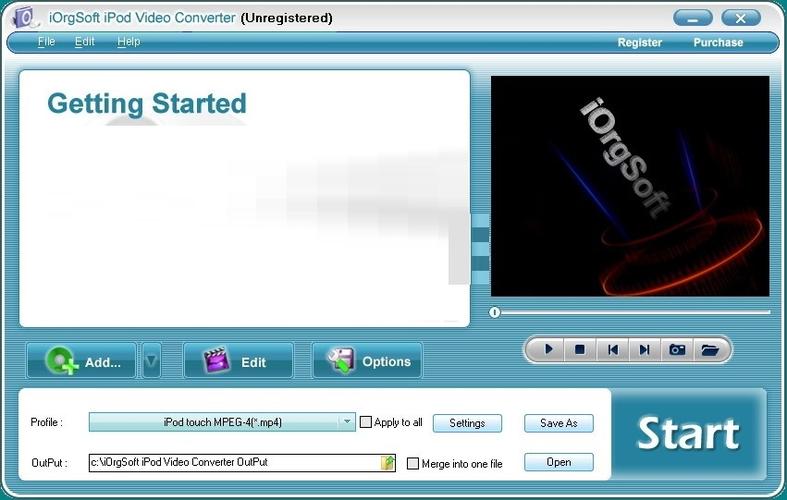This screenshot has width=787, height=500.
Task: Click the Settings button
Action: point(467,423)
